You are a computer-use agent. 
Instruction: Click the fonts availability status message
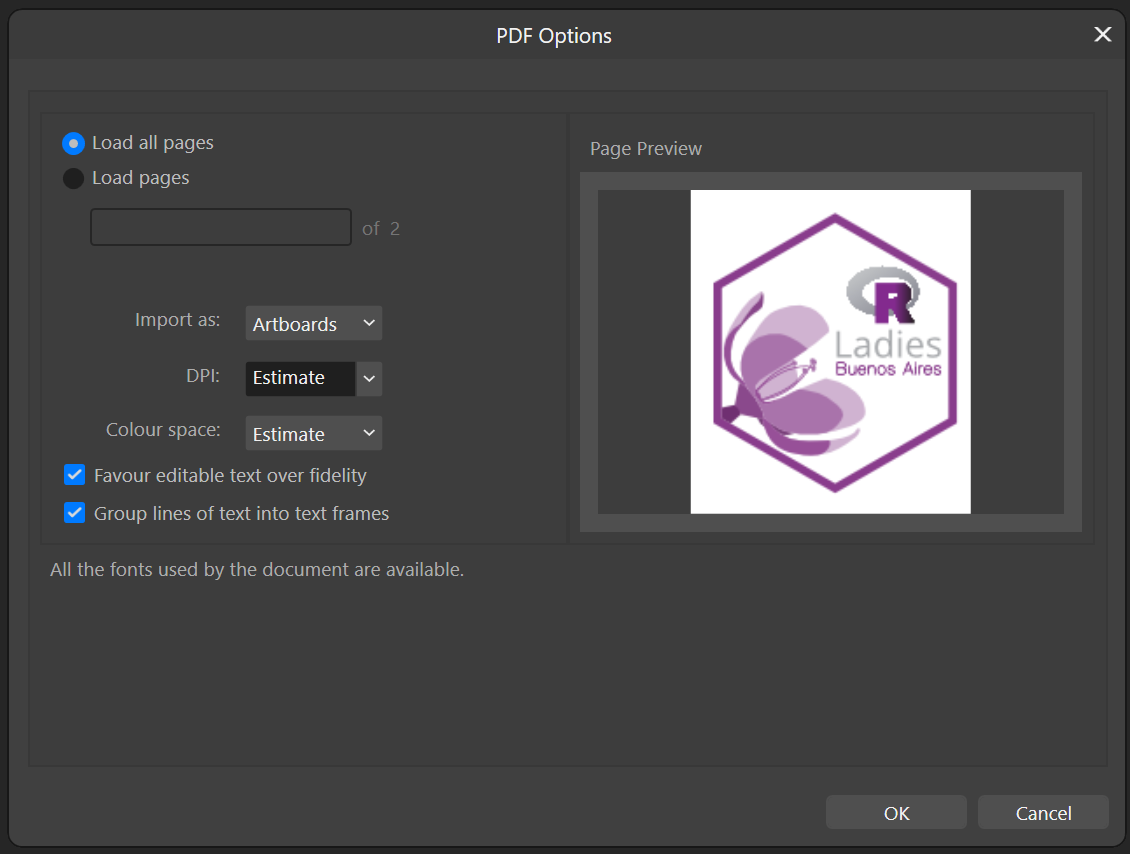pyautogui.click(x=257, y=569)
